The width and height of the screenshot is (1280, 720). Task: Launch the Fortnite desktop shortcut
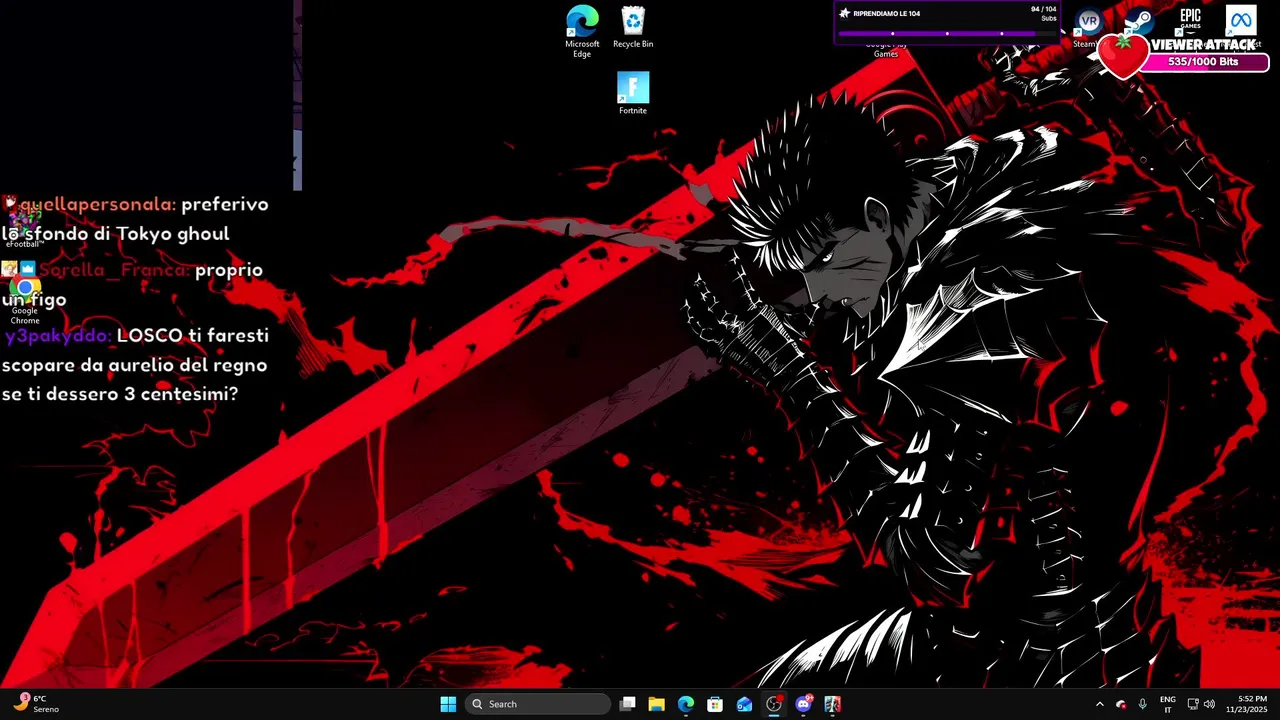point(633,93)
